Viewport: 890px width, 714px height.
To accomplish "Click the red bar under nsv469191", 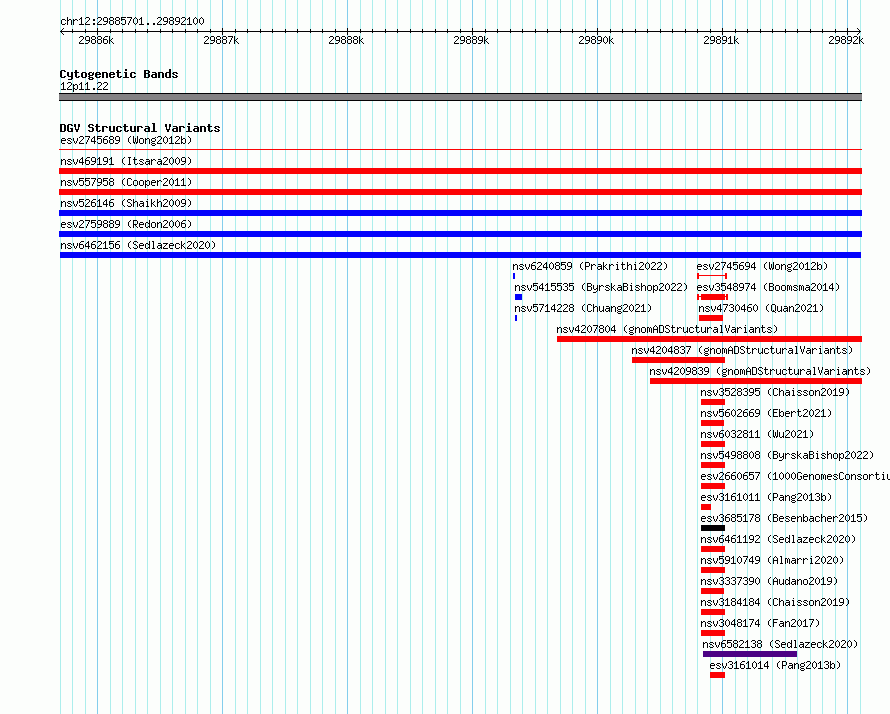I will click(460, 171).
